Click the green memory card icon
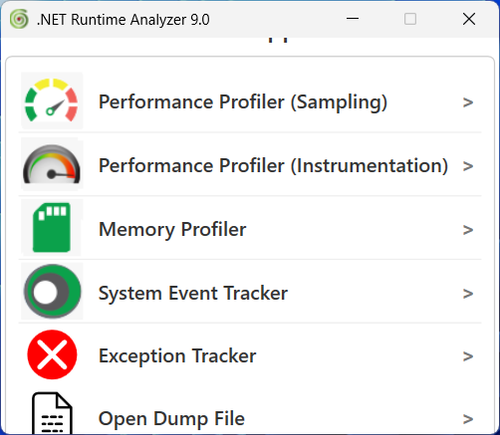The image size is (500, 435). coord(52,228)
